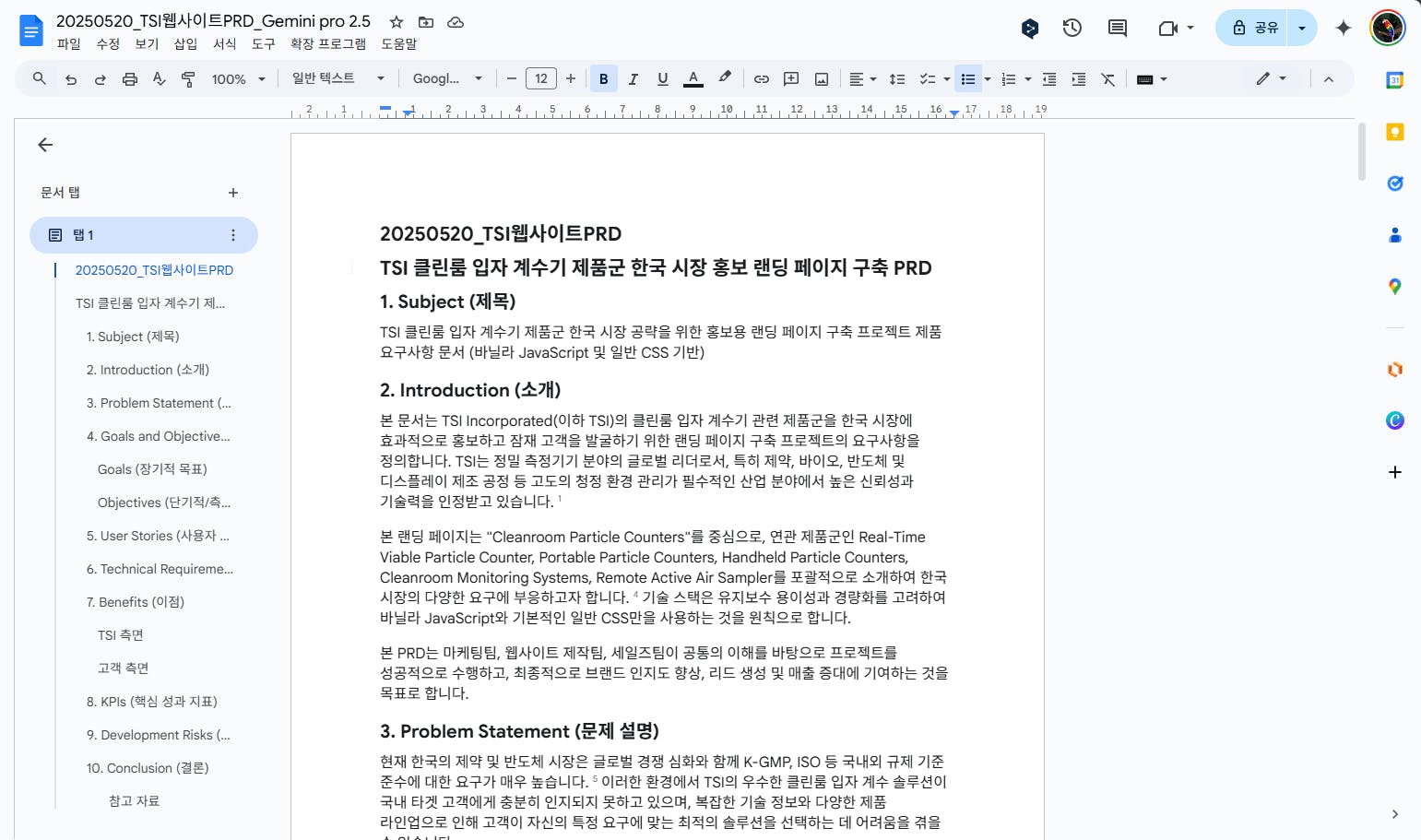
Task: Toggle the checklist
Action: [928, 79]
